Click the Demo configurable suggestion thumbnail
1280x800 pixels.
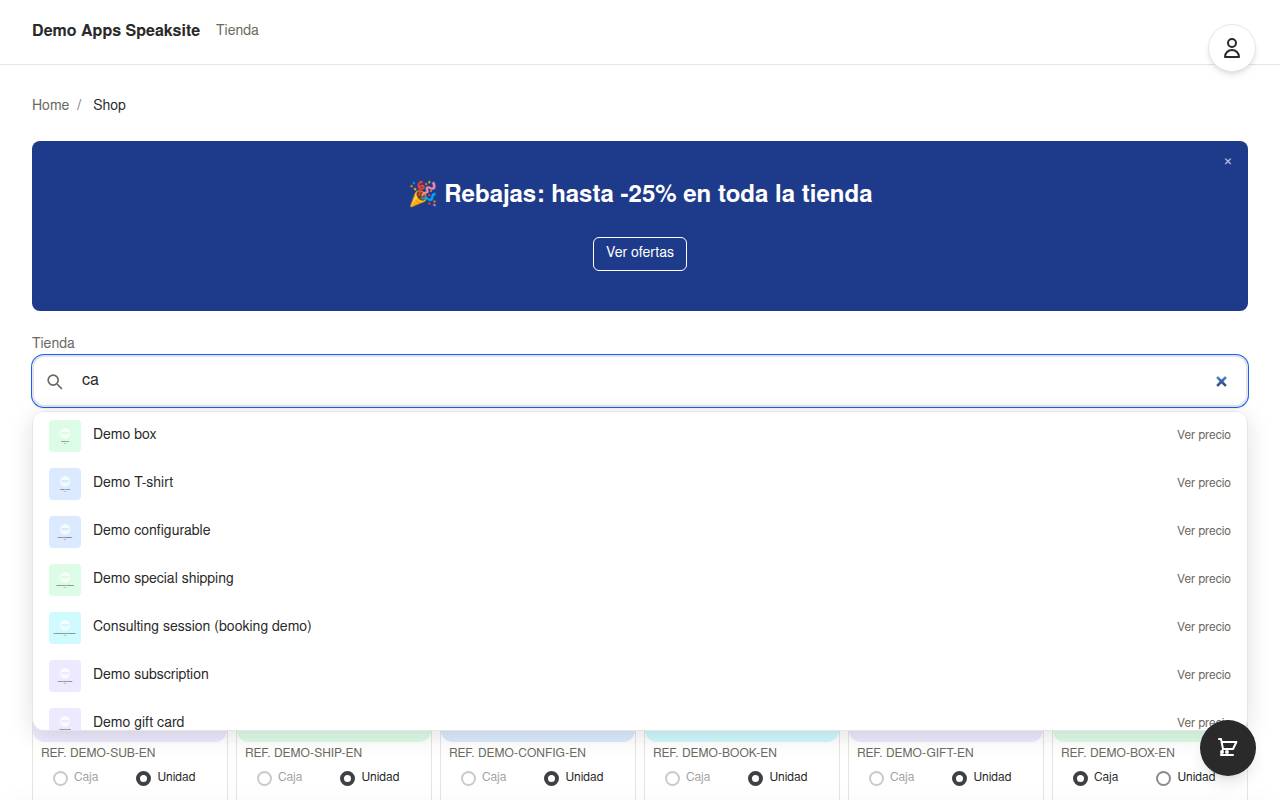point(65,531)
